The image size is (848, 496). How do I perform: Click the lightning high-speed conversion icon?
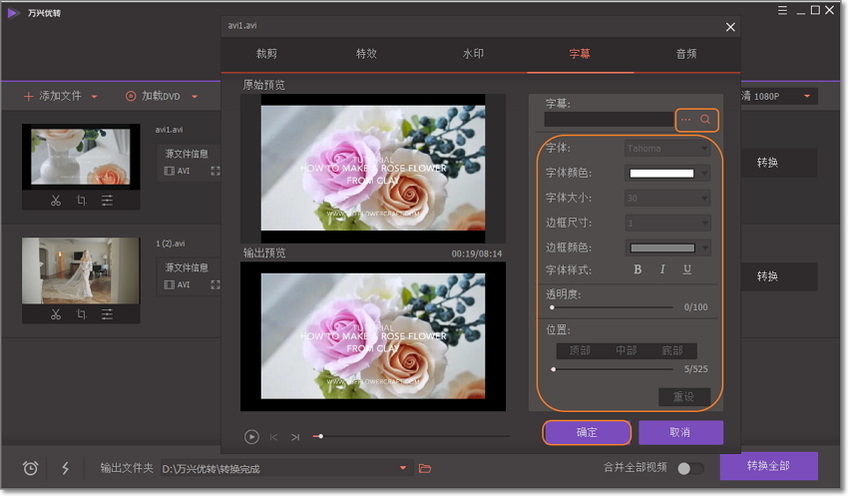tap(65, 468)
